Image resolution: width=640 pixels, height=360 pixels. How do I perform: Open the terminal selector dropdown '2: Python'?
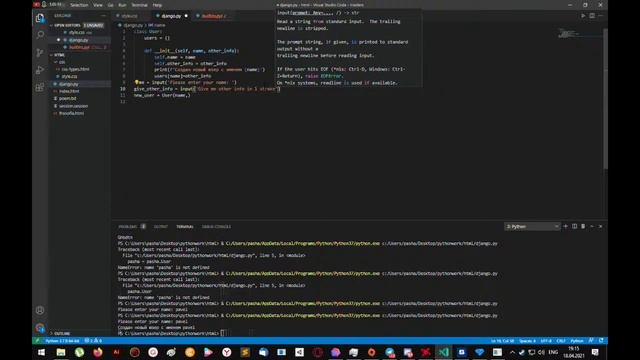tap(532, 227)
